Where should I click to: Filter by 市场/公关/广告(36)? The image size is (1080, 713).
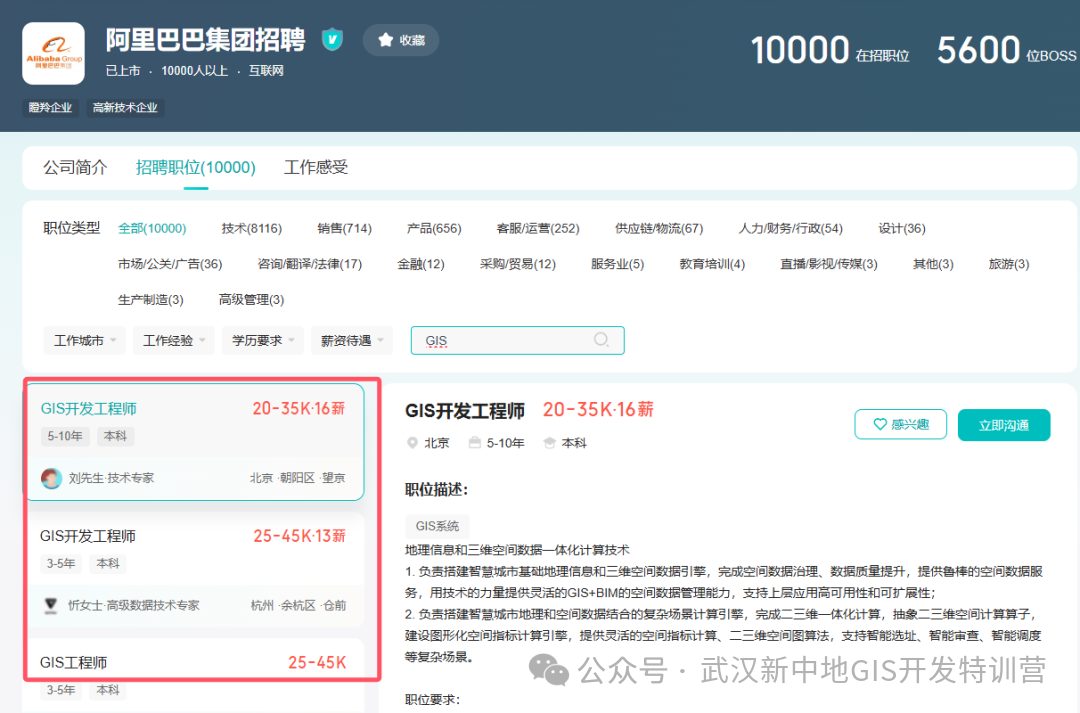click(170, 264)
